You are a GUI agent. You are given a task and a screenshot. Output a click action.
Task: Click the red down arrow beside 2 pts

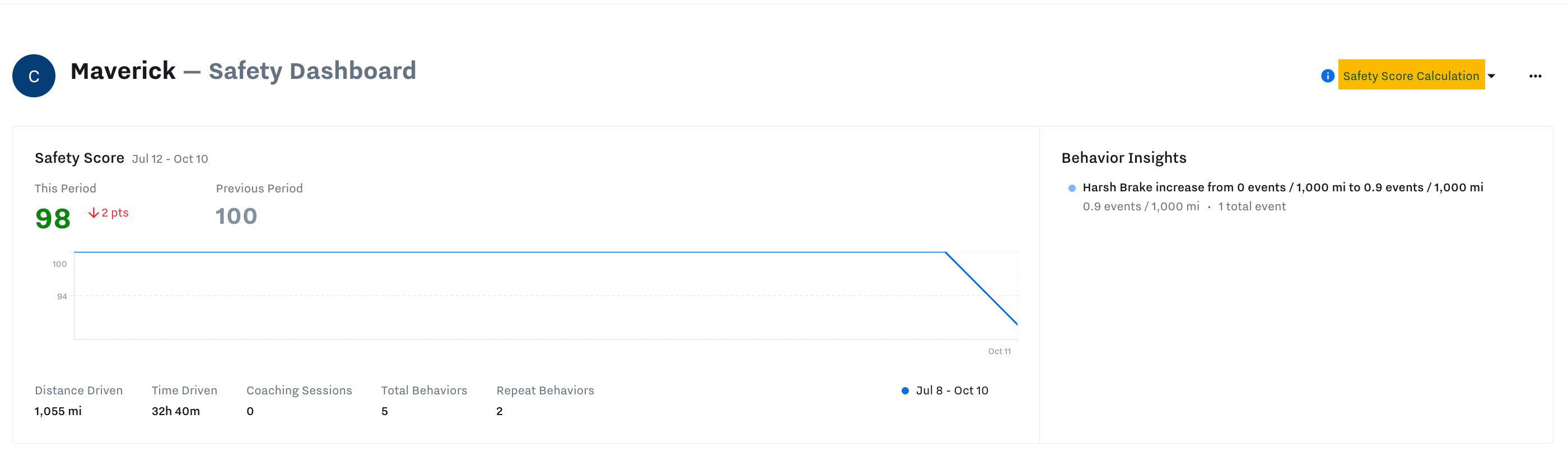94,213
